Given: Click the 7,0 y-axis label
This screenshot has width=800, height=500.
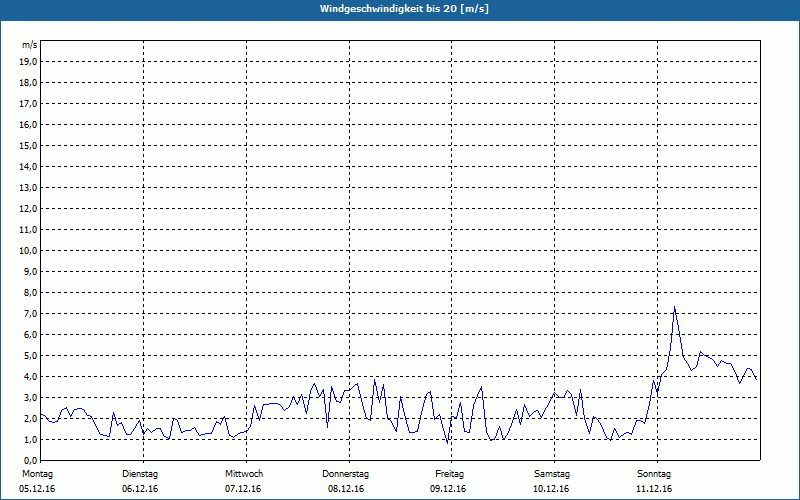Looking at the screenshot, I should (30, 314).
